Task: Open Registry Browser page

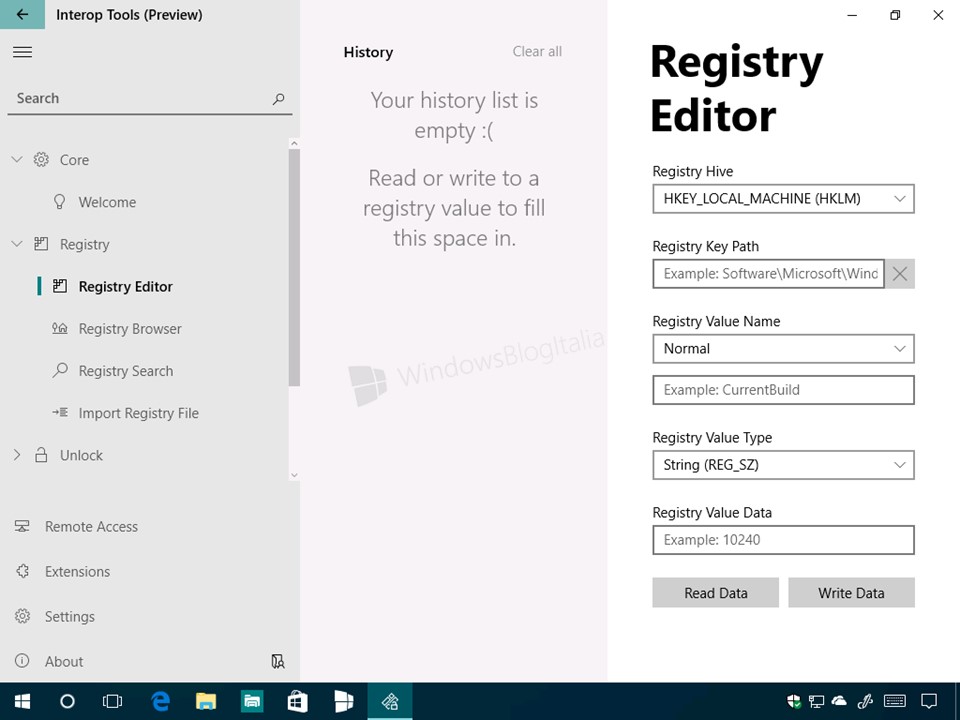Action: tap(130, 329)
